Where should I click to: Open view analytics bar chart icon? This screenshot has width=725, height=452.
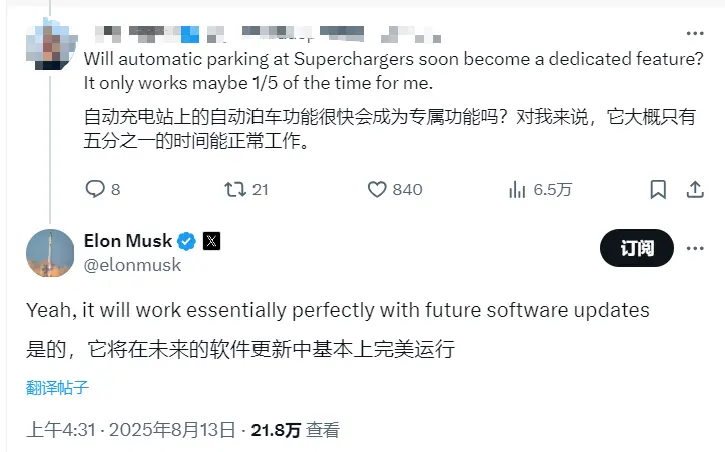518,189
